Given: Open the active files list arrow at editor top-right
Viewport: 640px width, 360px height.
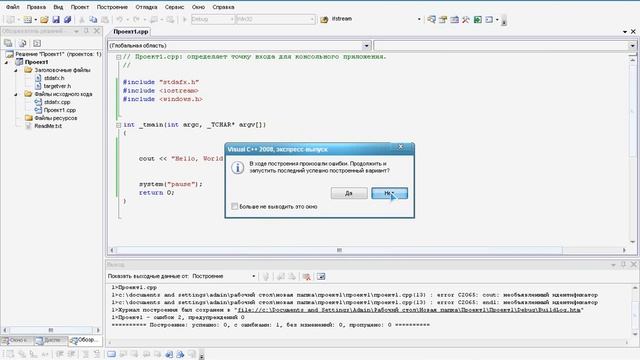Looking at the screenshot, I should 625,31.
